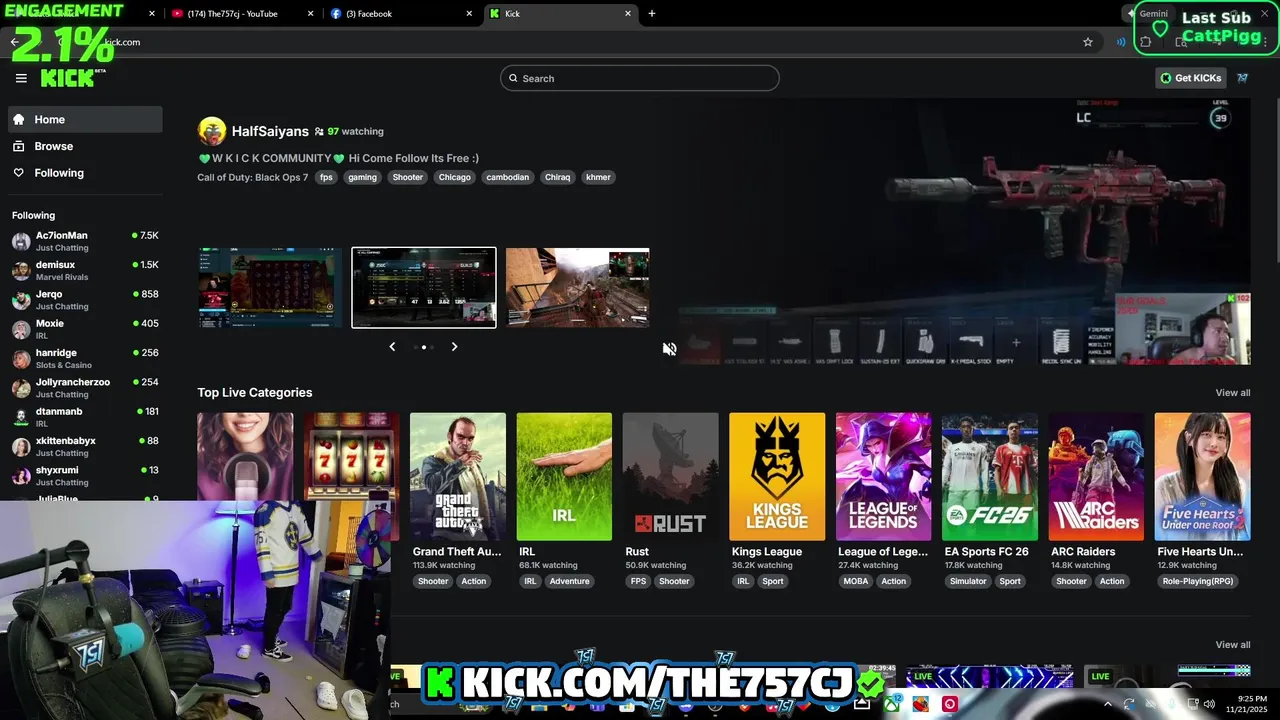The width and height of the screenshot is (1280, 720).
Task: Go to the Home sidebar item
Action: coord(85,119)
